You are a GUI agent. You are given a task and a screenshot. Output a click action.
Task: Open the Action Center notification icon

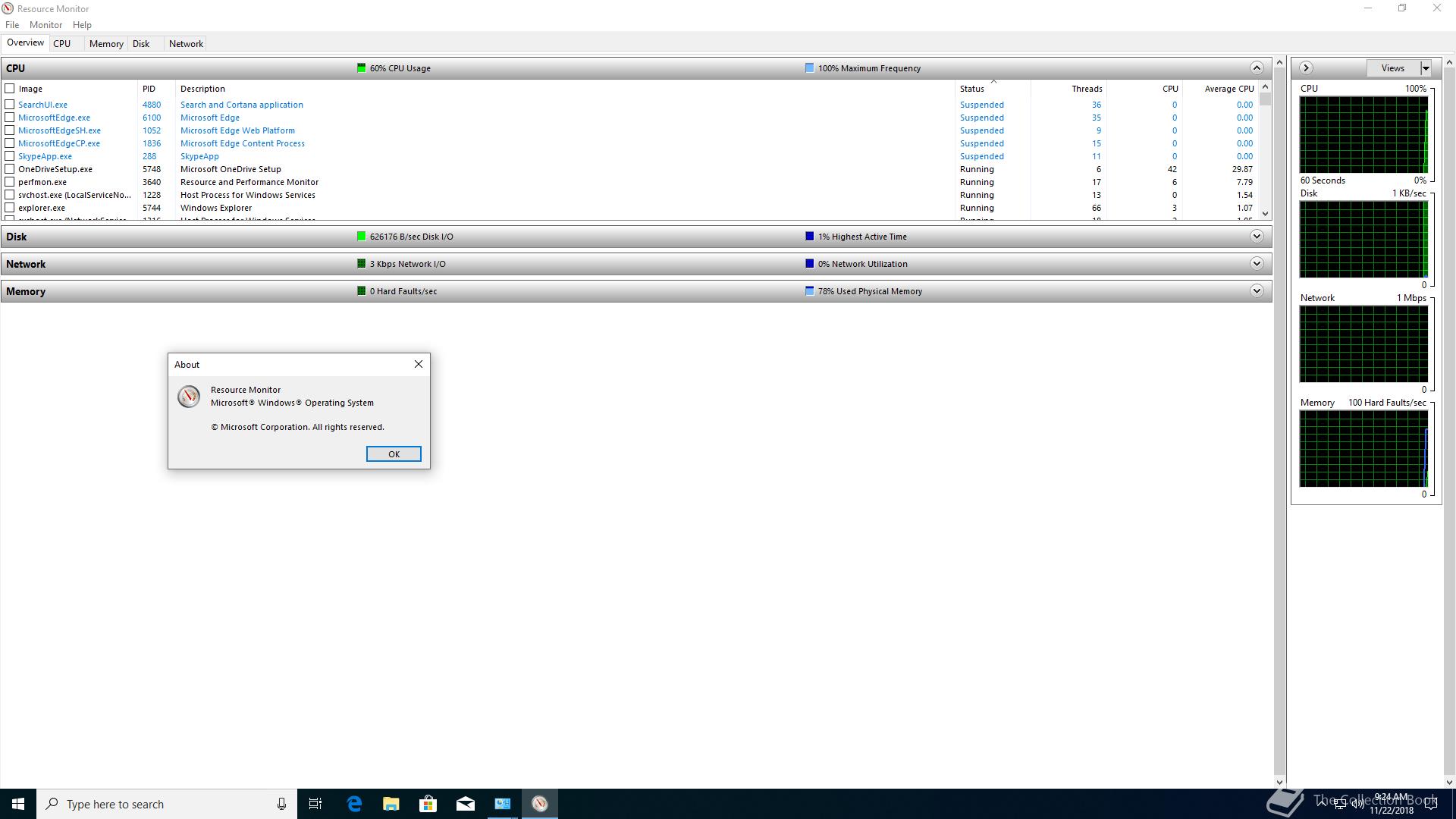click(1431, 804)
